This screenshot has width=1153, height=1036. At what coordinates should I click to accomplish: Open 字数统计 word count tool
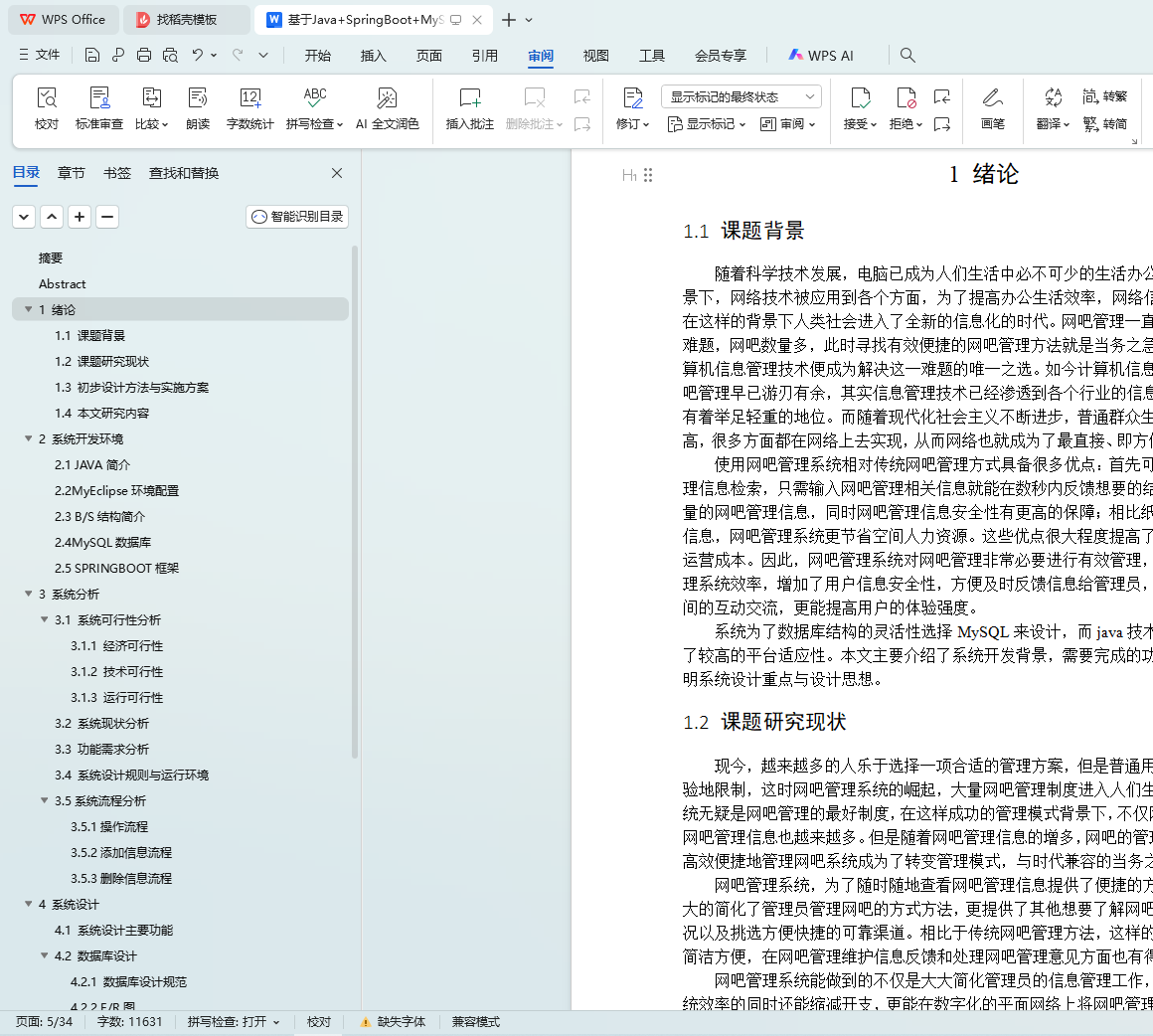250,108
